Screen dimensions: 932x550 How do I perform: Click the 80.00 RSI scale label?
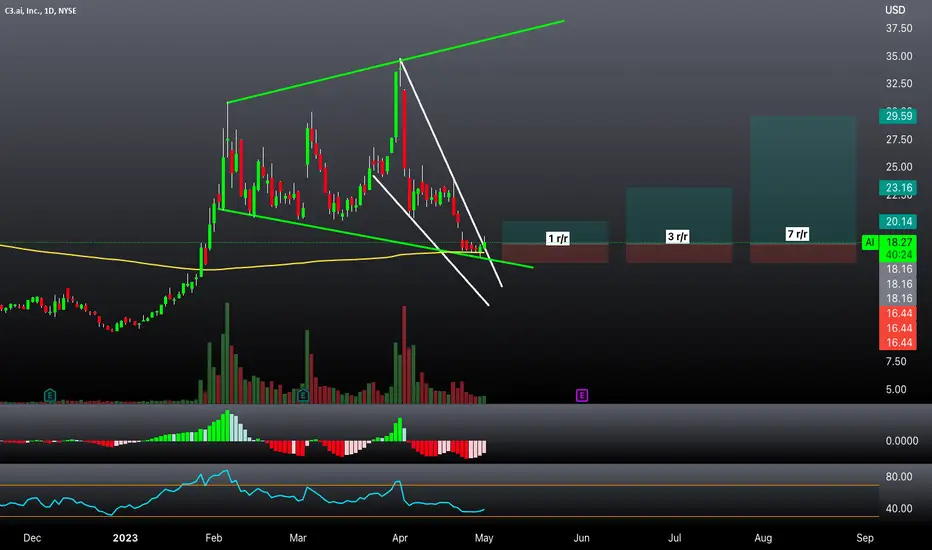click(x=899, y=477)
